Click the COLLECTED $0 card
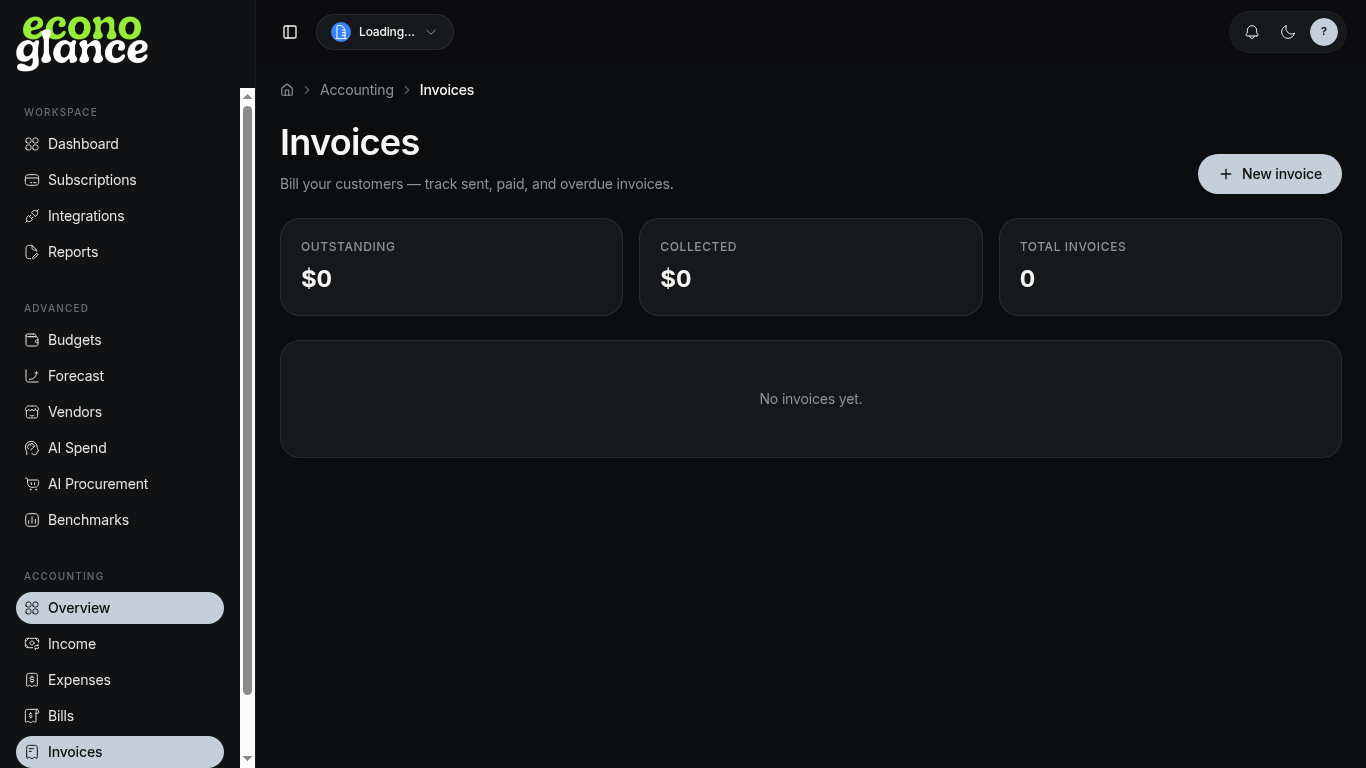 (x=811, y=267)
